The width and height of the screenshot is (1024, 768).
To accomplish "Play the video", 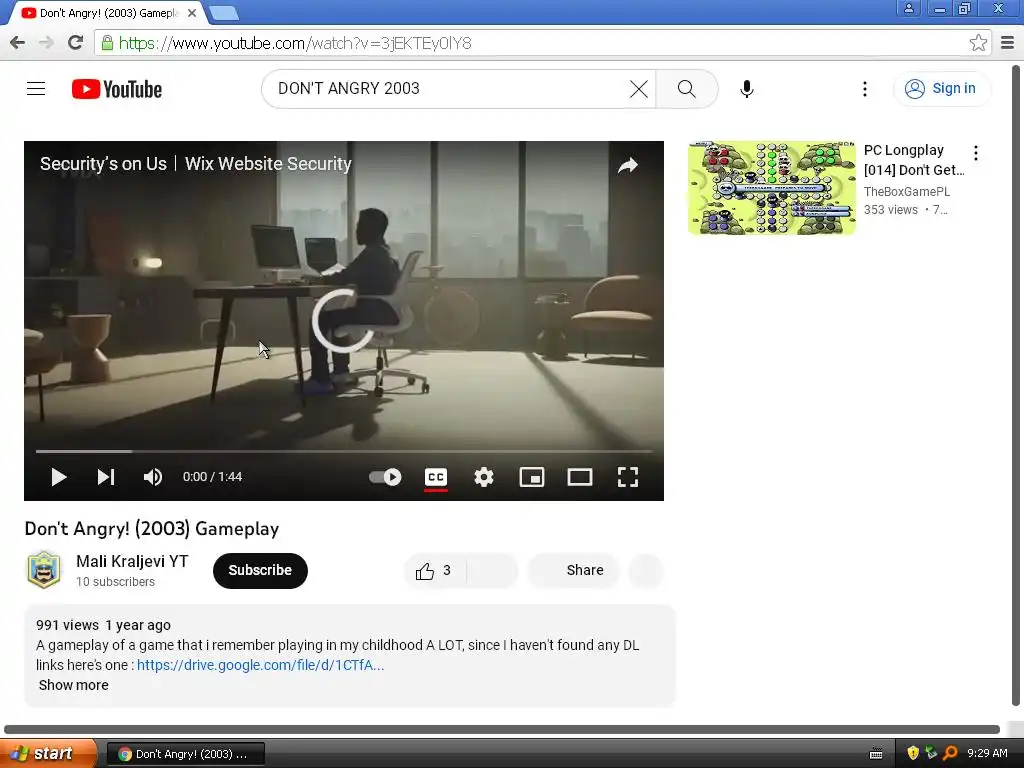I will coord(59,477).
